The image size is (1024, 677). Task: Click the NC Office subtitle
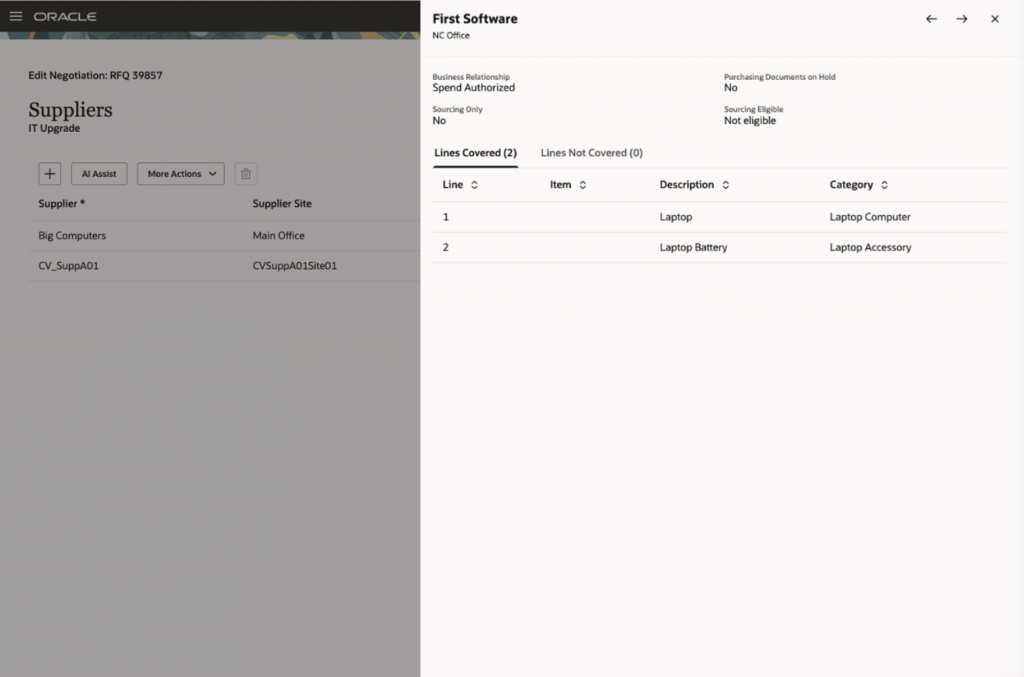point(451,35)
